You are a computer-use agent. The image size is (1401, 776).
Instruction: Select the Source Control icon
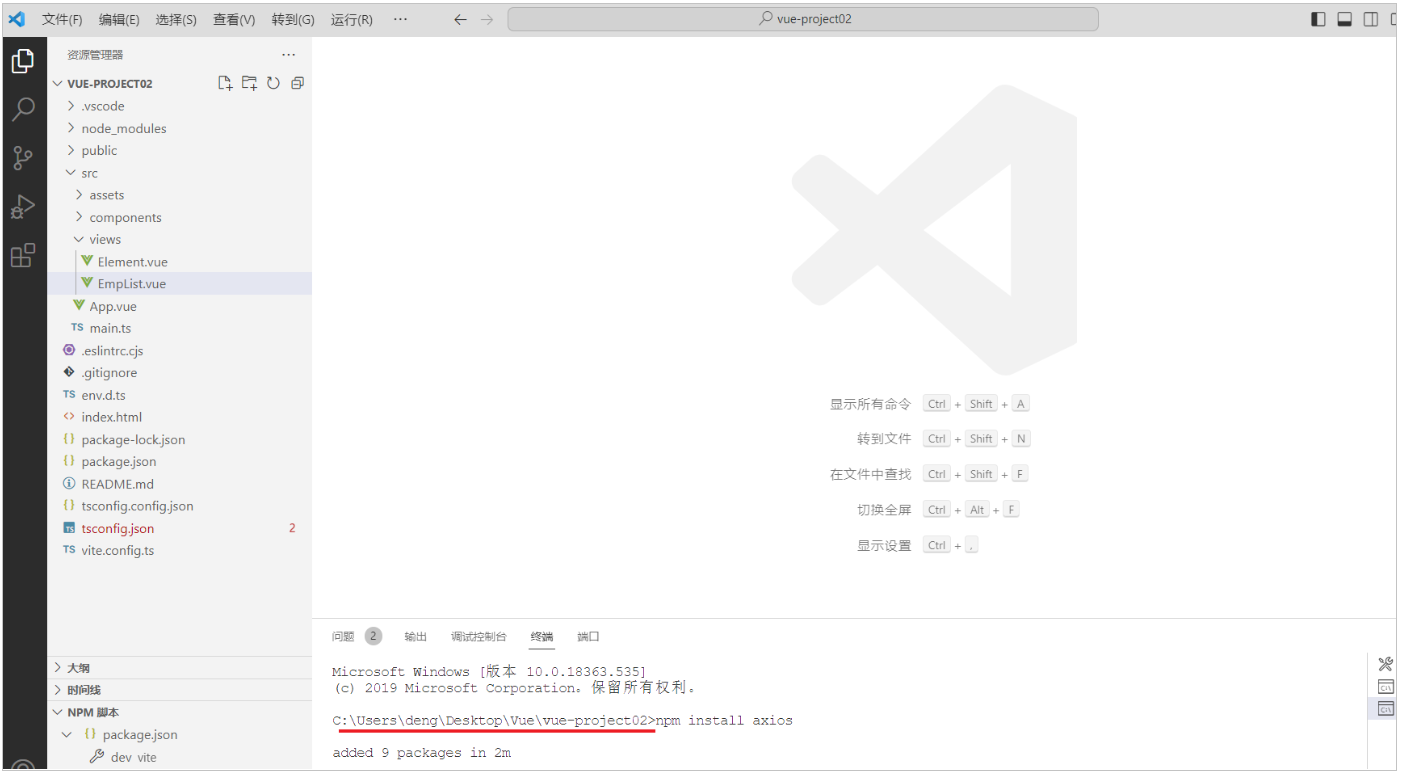(x=23, y=158)
